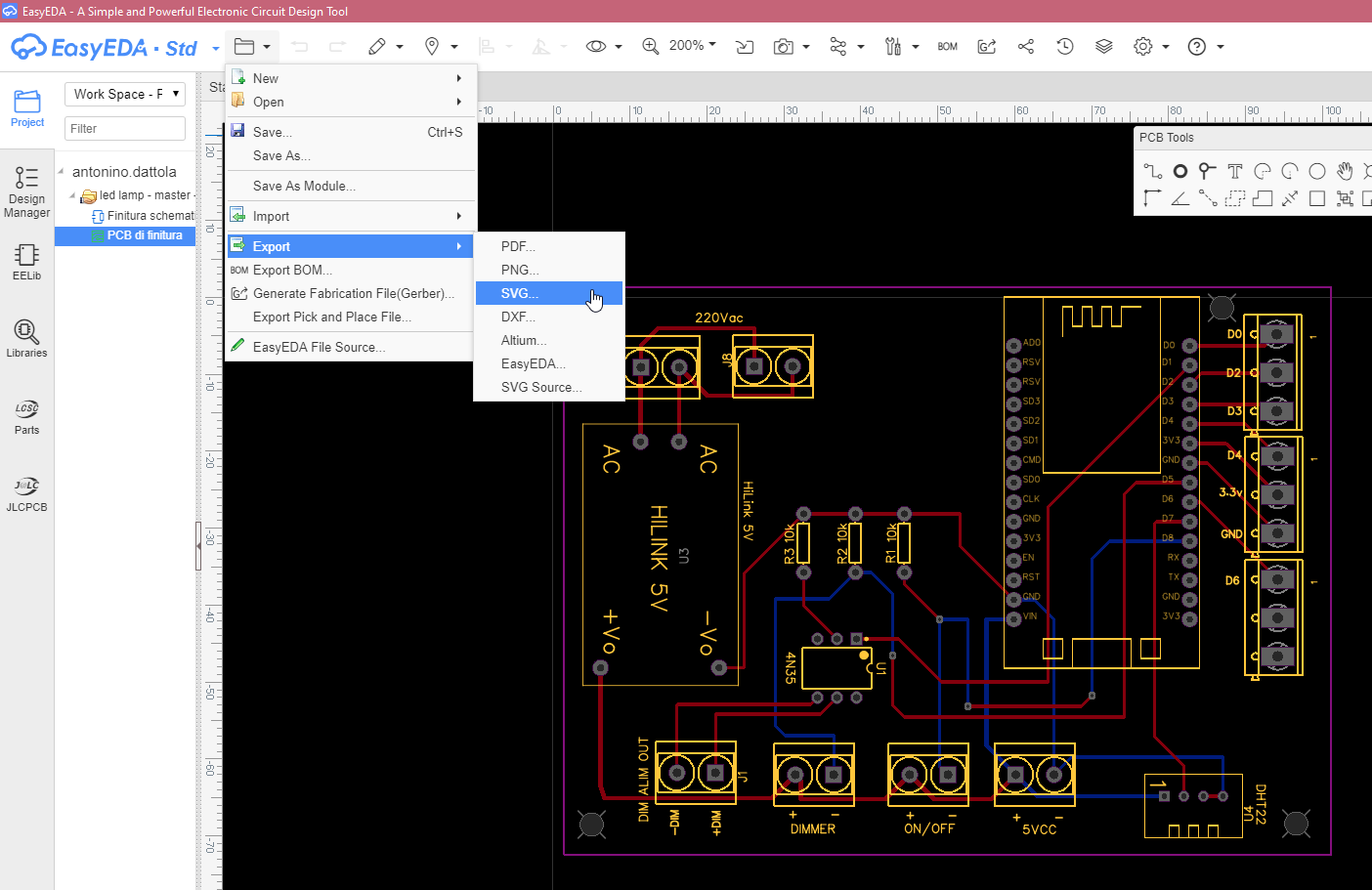Select EasyEDA... in the Export submenu
This screenshot has width=1372, height=890.
tap(549, 363)
